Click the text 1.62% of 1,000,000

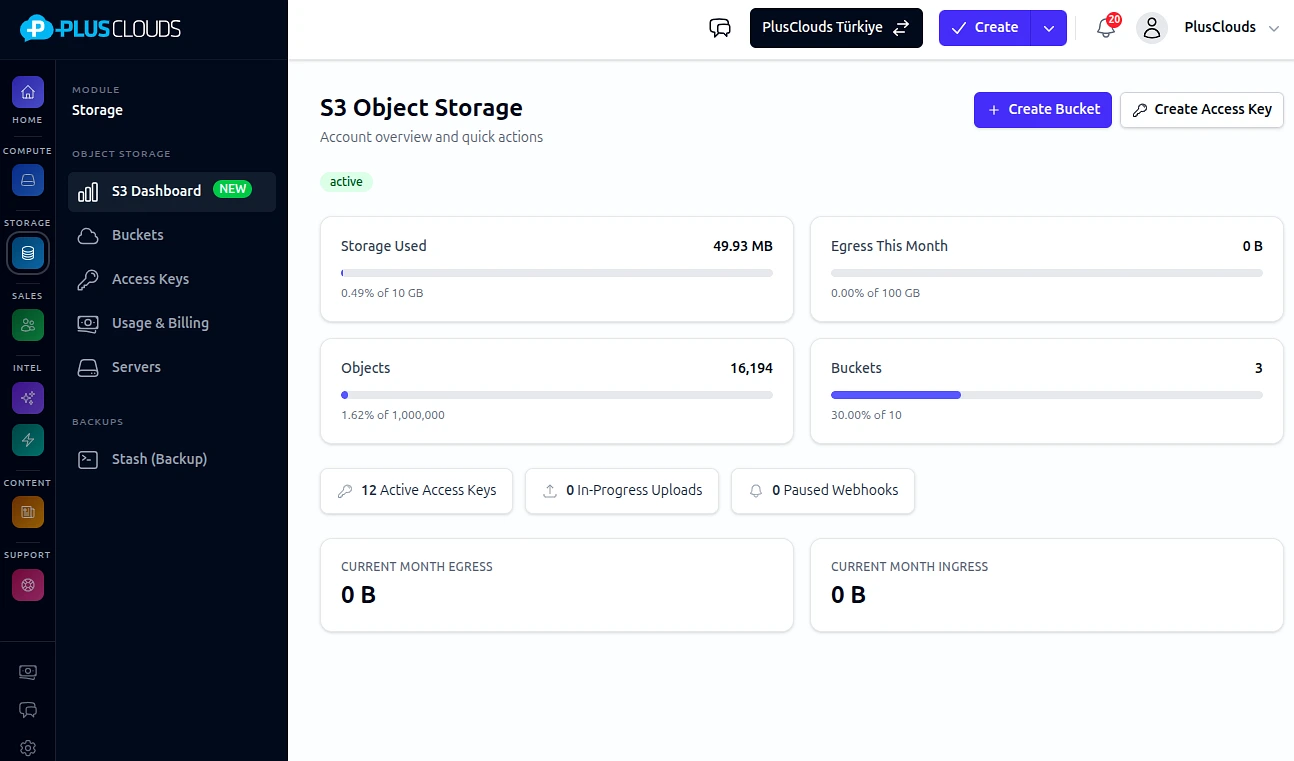(393, 415)
